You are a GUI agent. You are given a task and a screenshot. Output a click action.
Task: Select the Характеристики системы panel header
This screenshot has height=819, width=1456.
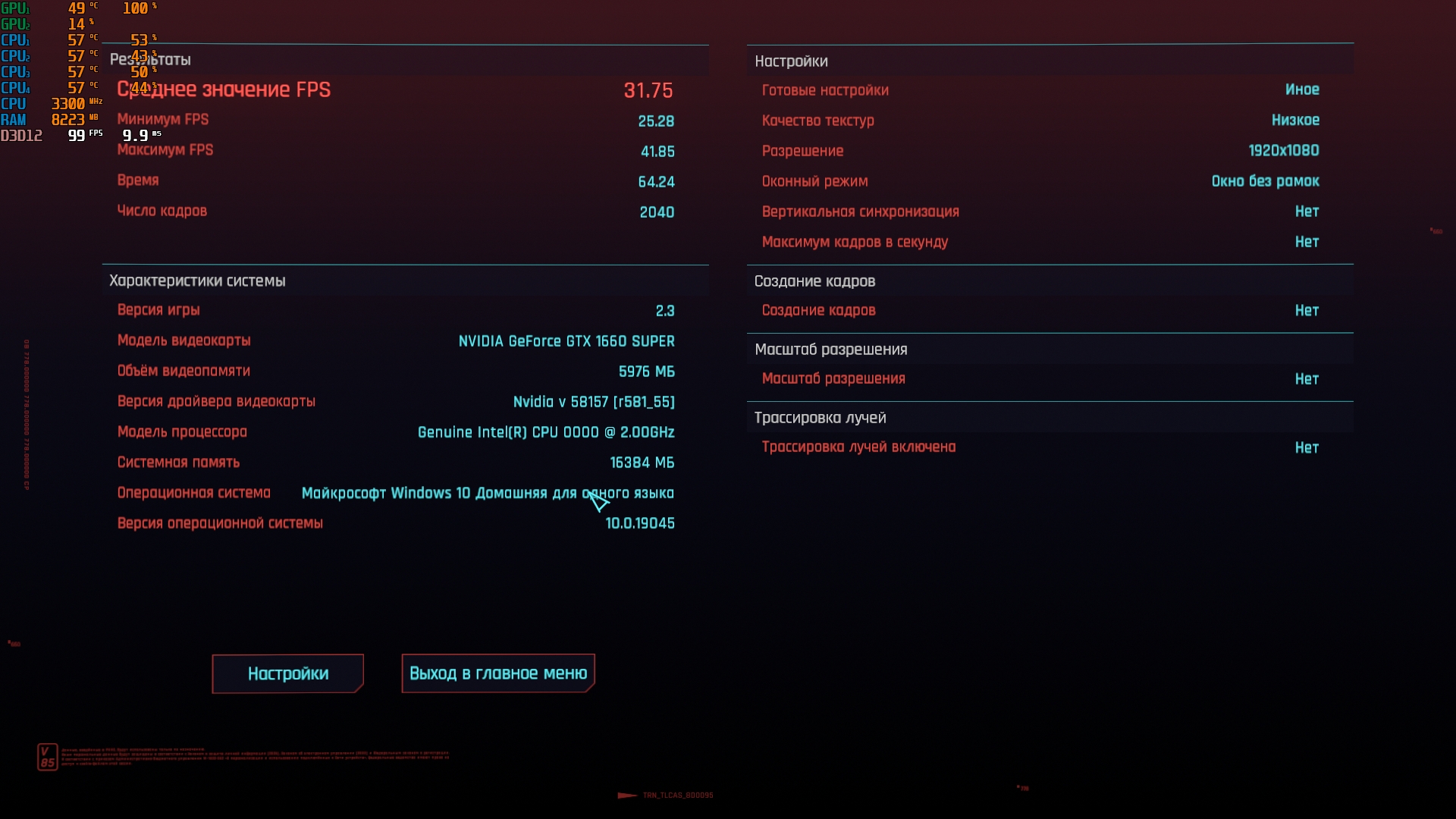tap(197, 281)
